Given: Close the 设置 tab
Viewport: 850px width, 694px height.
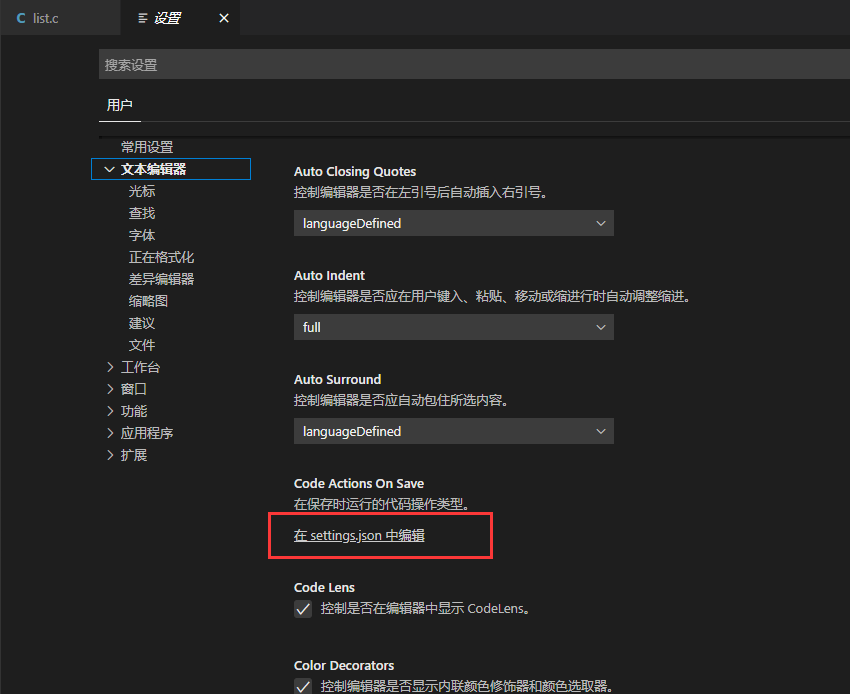Looking at the screenshot, I should [224, 17].
